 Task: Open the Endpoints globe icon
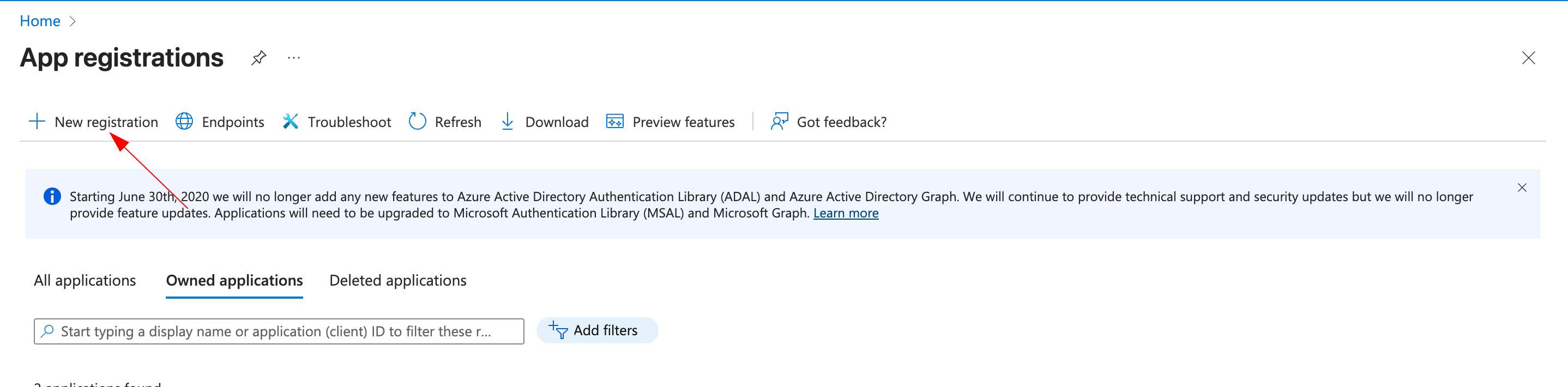pyautogui.click(x=184, y=122)
